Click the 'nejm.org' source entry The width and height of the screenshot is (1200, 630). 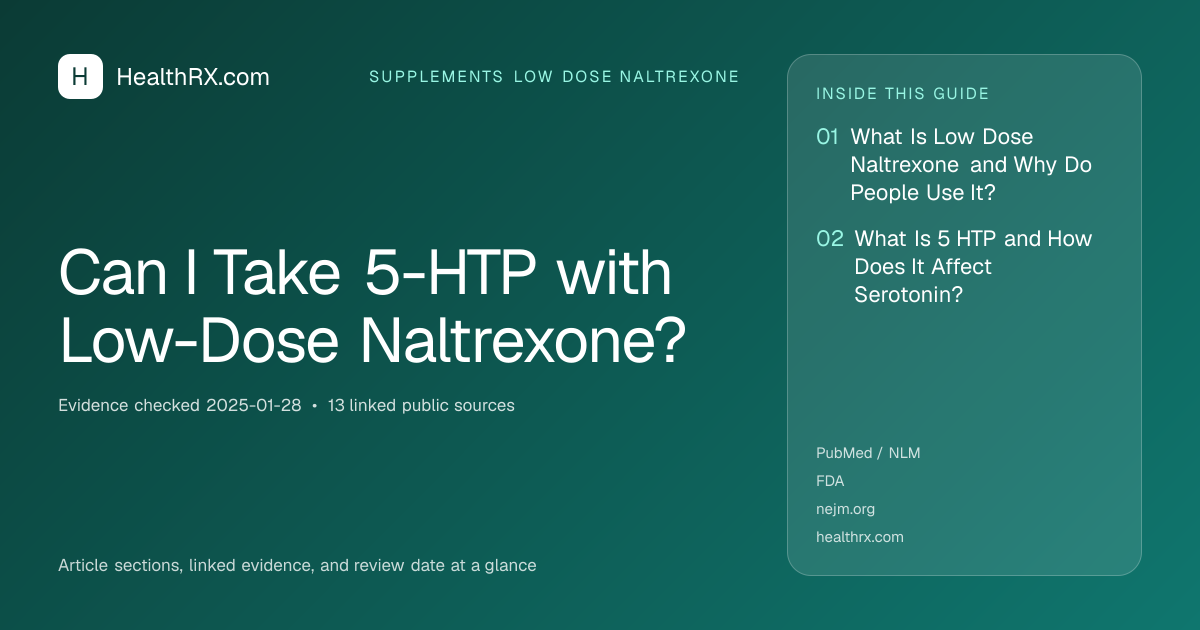pos(845,509)
